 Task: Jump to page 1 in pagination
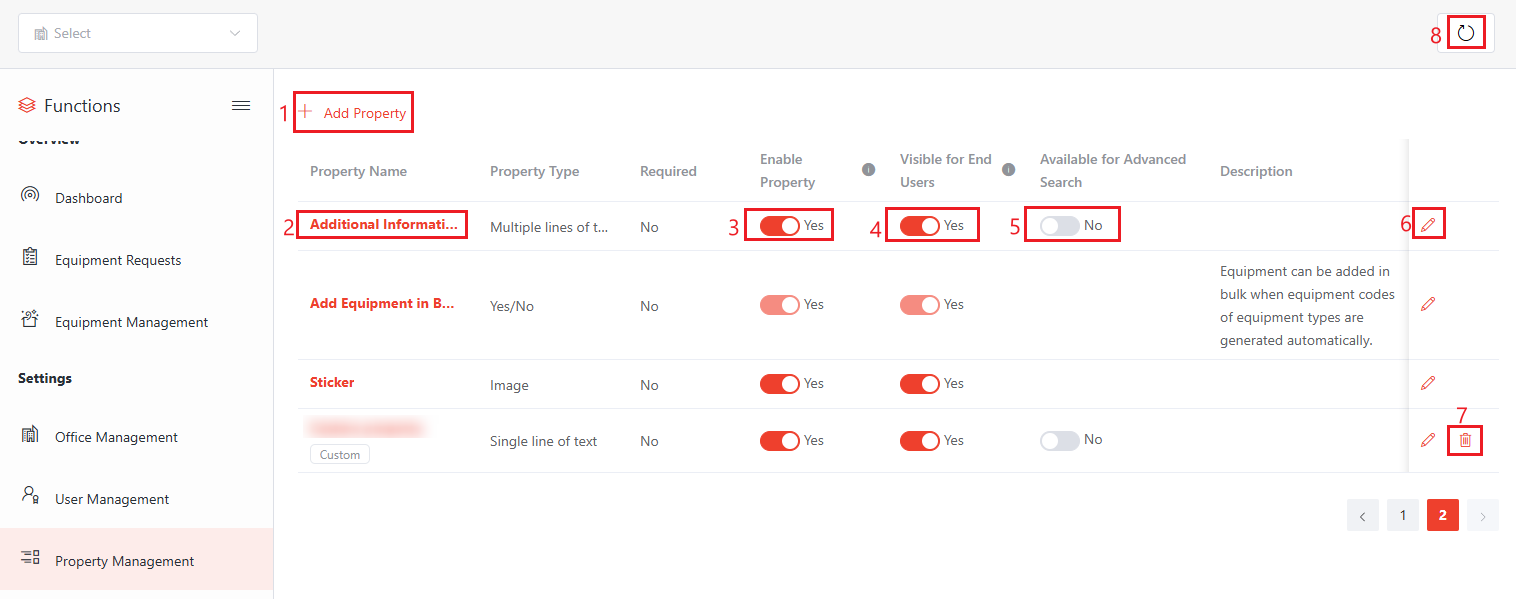(1402, 515)
